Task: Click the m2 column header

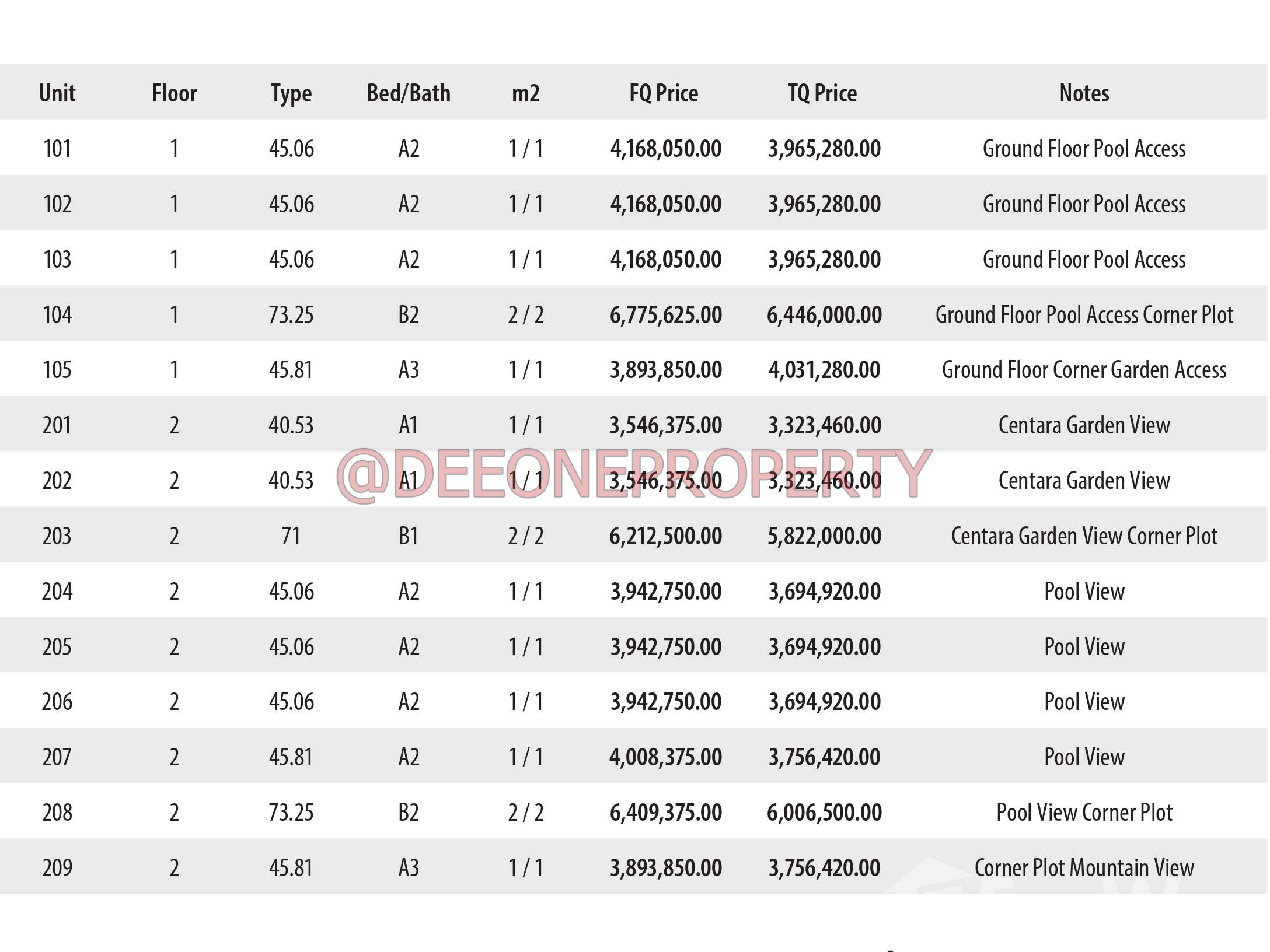Action: pyautogui.click(x=525, y=93)
